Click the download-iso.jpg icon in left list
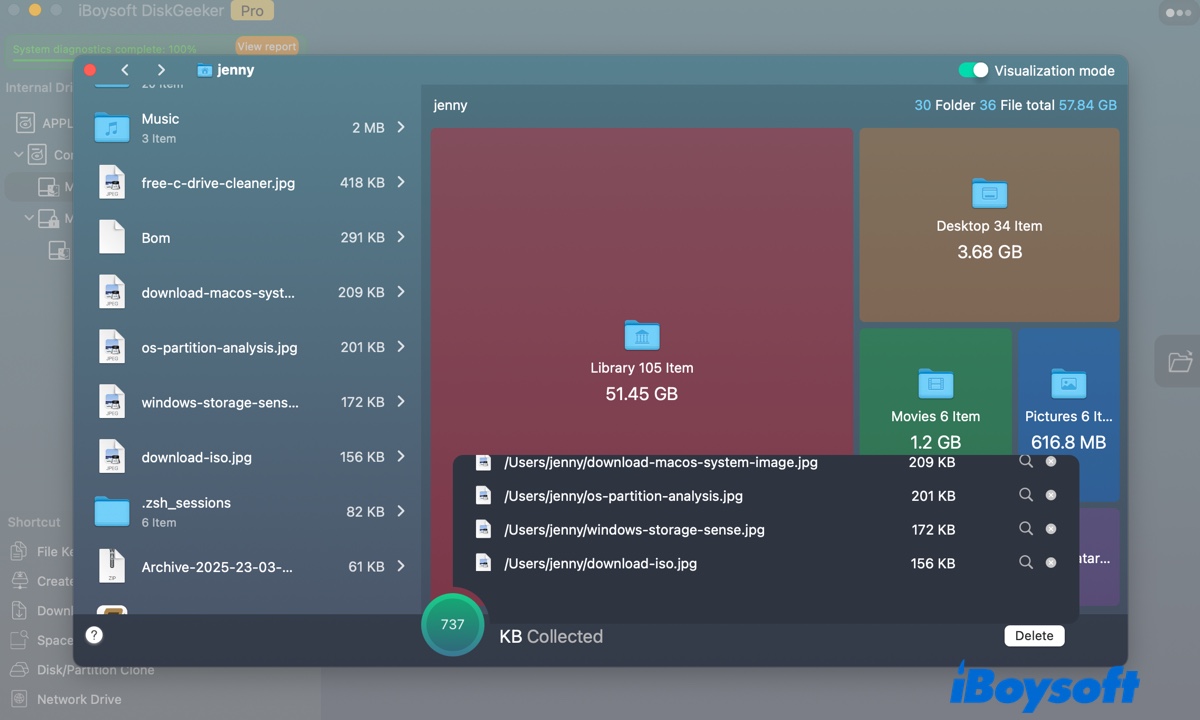1200x720 pixels. point(112,457)
